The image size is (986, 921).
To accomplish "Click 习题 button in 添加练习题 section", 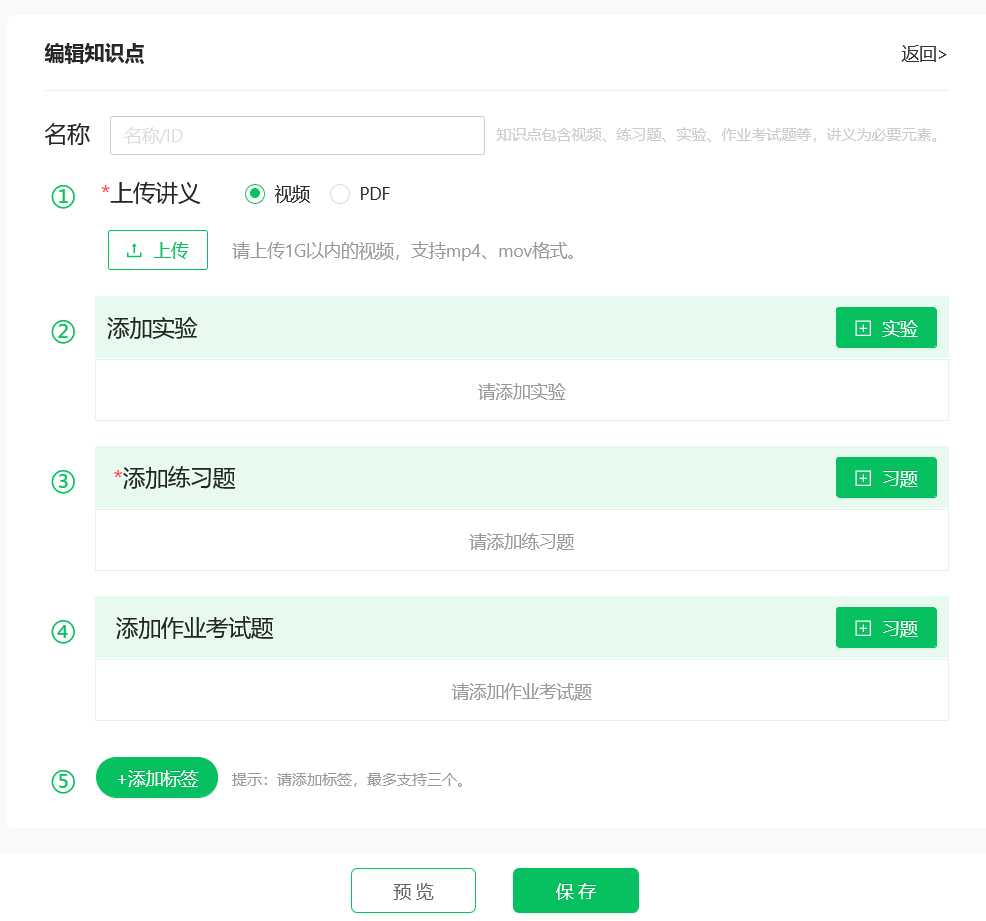I will tap(886, 478).
